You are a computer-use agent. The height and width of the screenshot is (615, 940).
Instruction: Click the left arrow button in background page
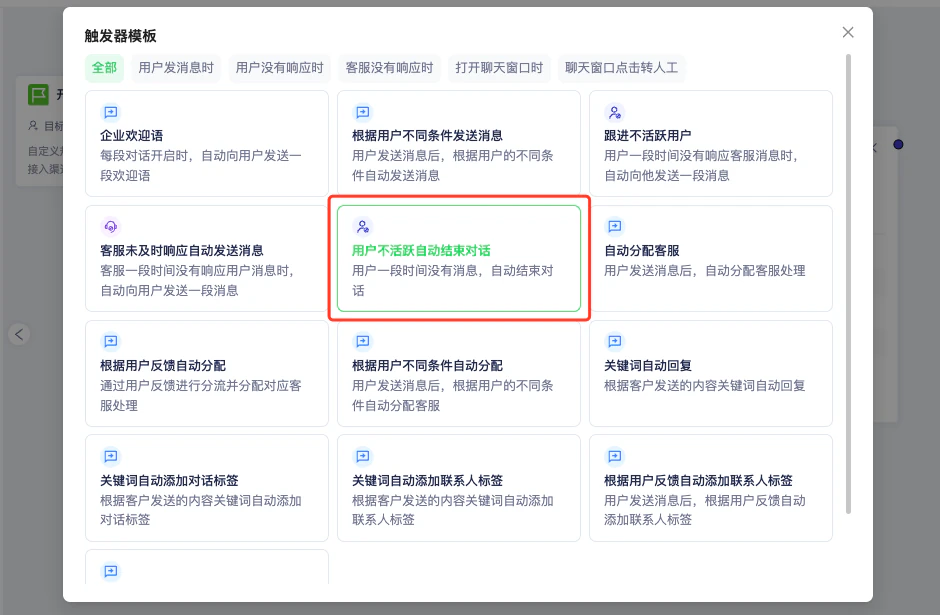19,334
